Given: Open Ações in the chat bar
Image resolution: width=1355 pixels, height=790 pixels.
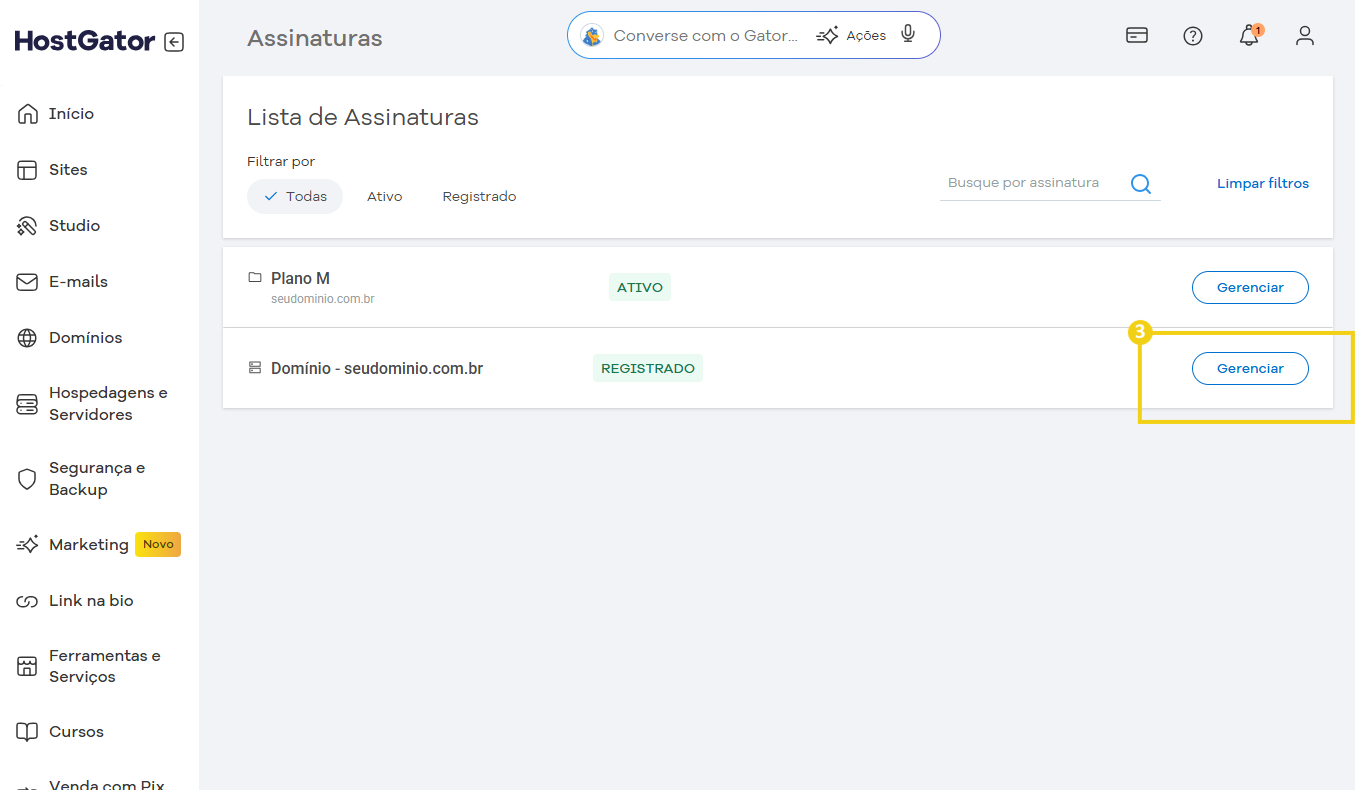Looking at the screenshot, I should click(852, 36).
